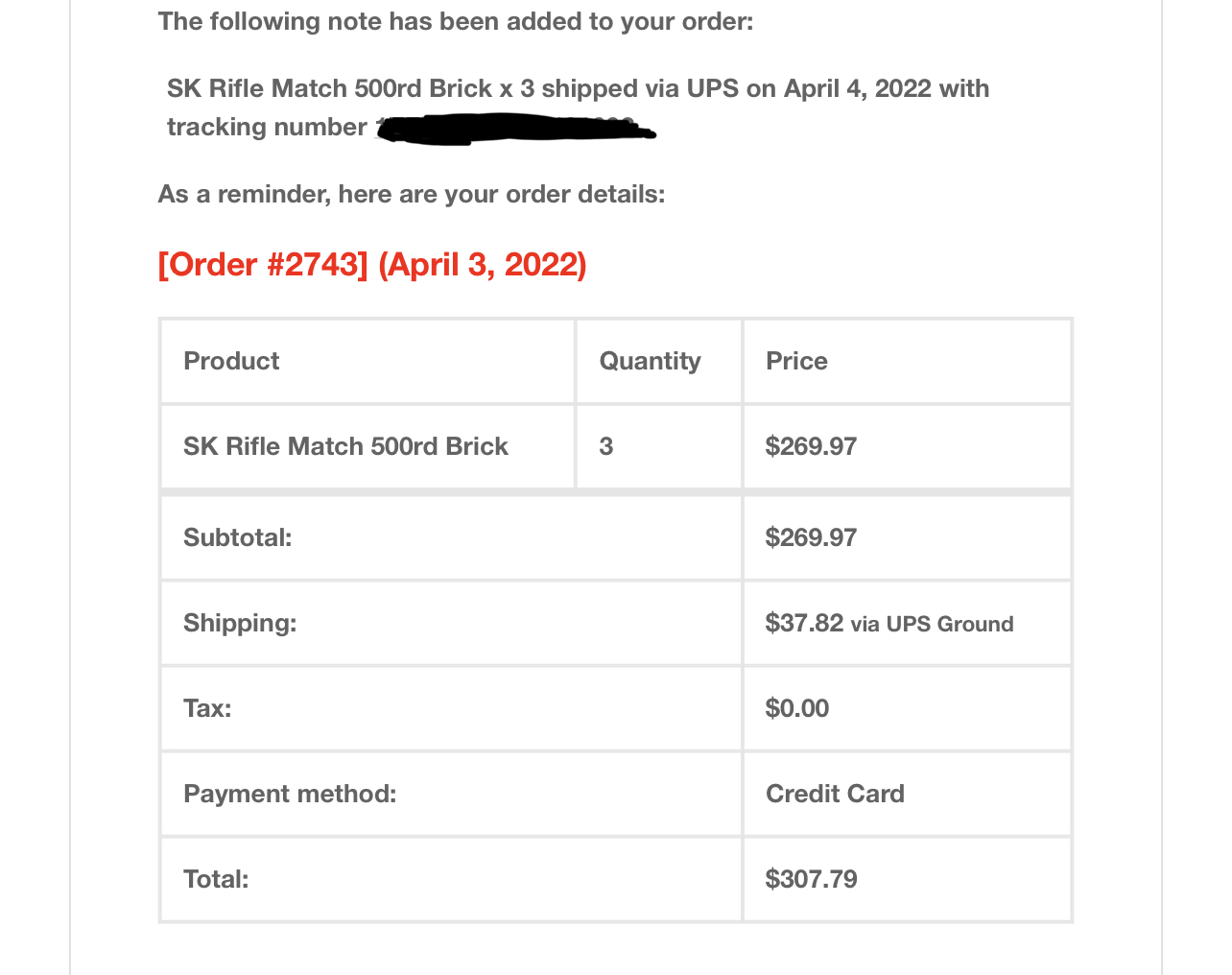Click the Payment method label

click(x=290, y=794)
